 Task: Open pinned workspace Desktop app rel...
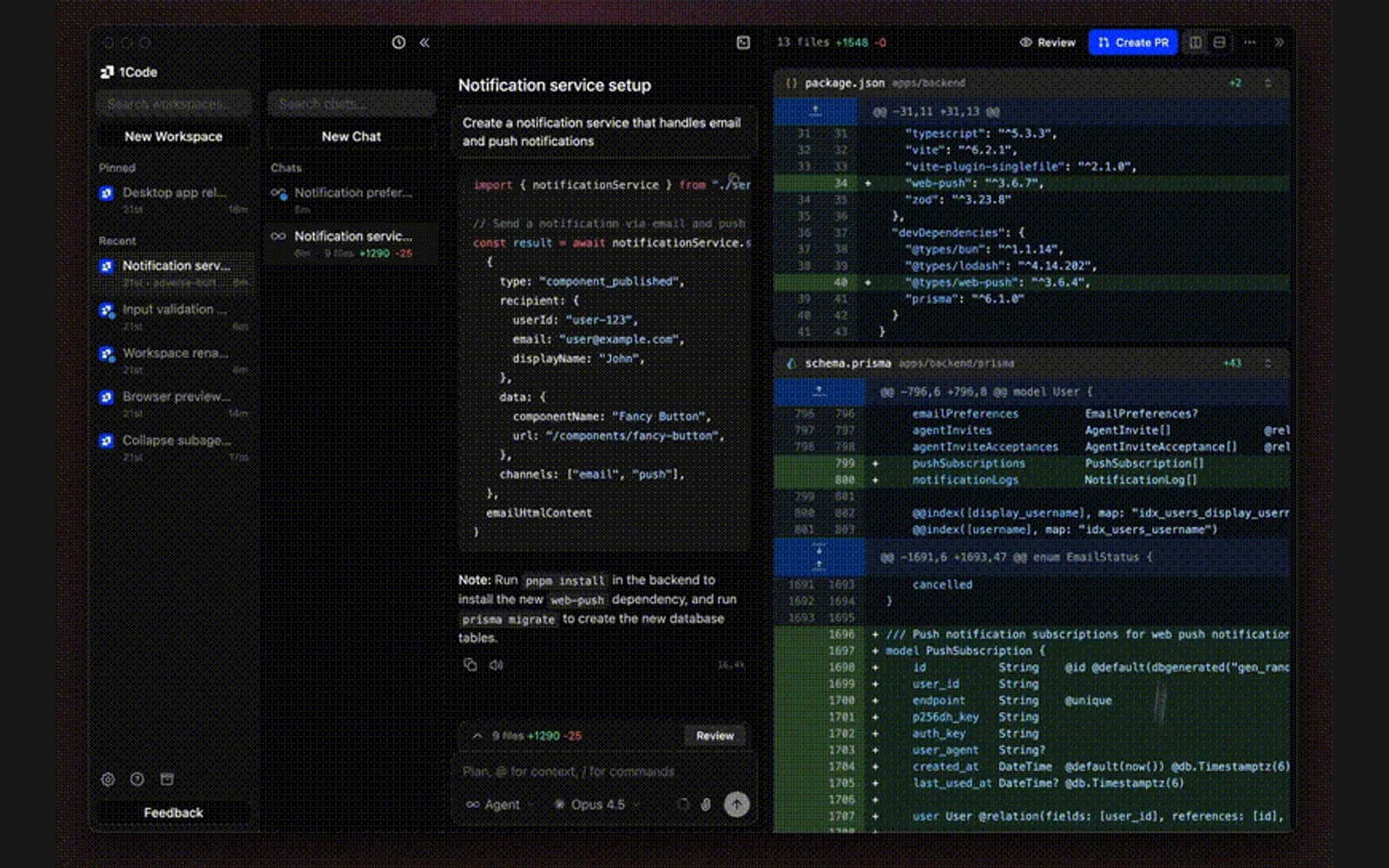click(x=174, y=200)
